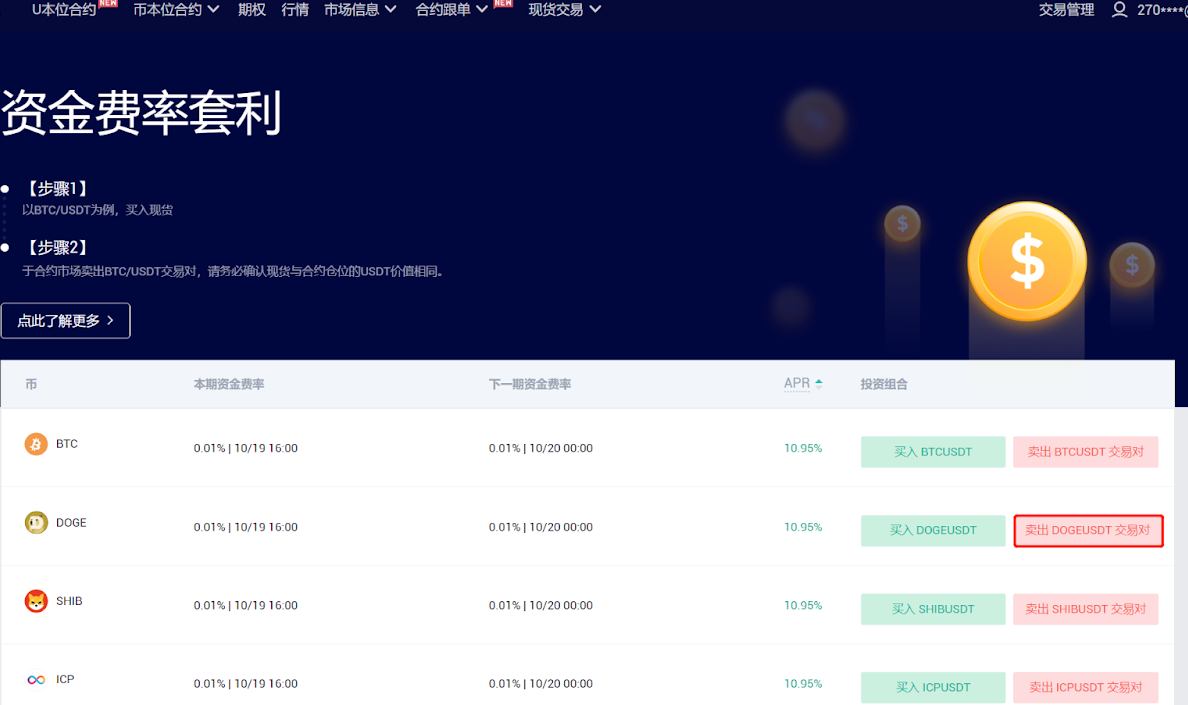Open the U本位合约 menu item
1188x705 pixels.
(64, 10)
